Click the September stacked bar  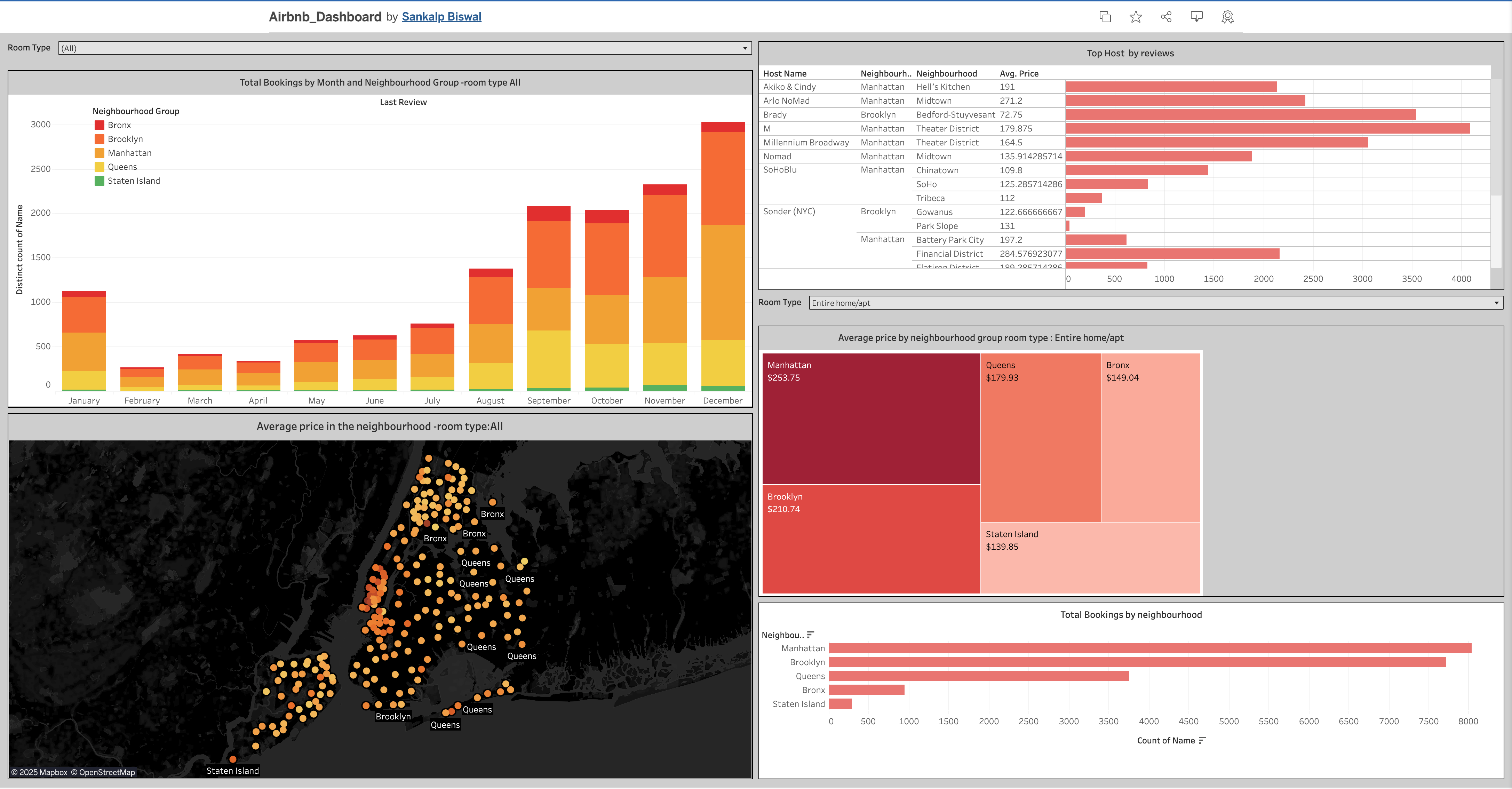pos(548,298)
